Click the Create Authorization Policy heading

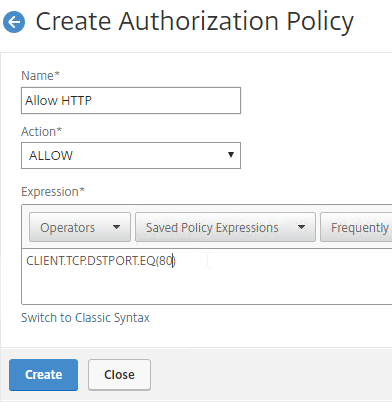[x=195, y=22]
